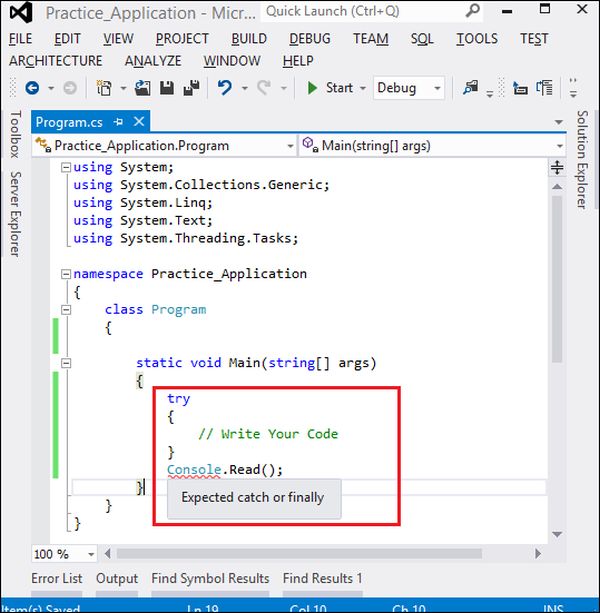The height and width of the screenshot is (613, 600).
Task: Open the New Project dropdown arrow
Action: tap(123, 88)
